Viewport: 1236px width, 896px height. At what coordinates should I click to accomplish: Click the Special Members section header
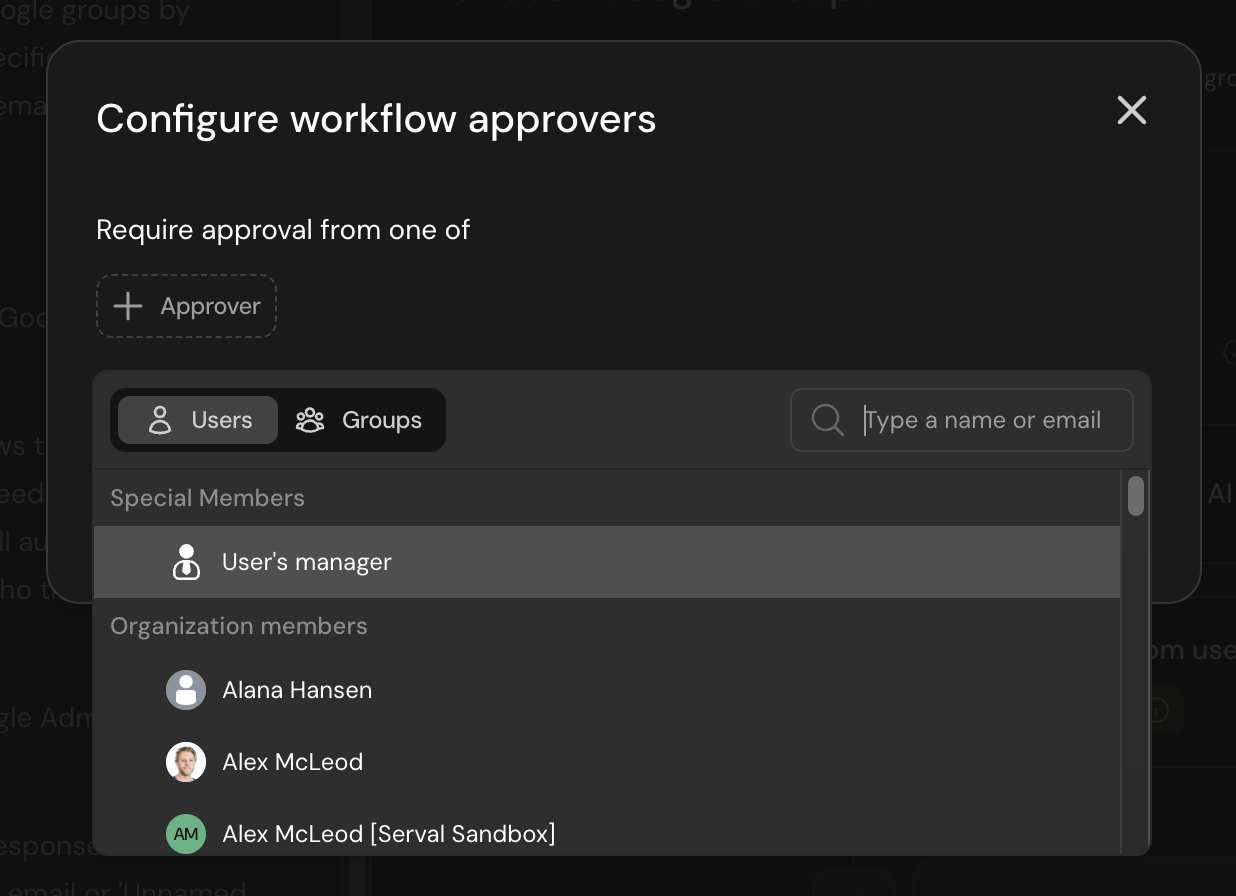(x=207, y=497)
